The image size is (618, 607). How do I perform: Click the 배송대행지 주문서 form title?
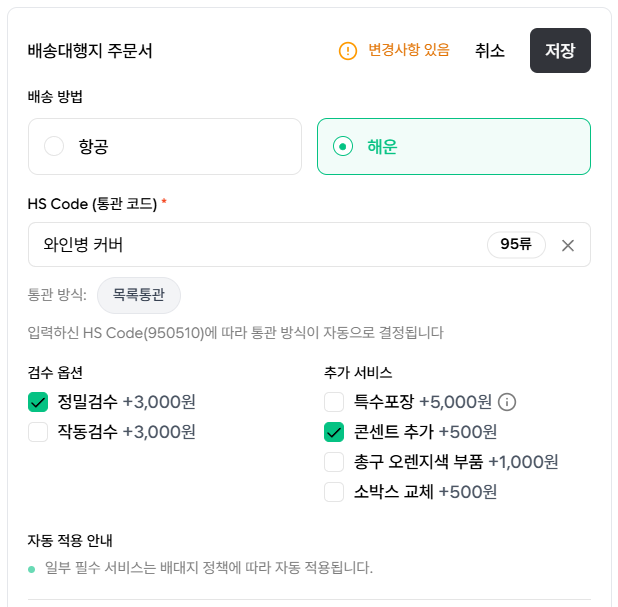[90, 50]
